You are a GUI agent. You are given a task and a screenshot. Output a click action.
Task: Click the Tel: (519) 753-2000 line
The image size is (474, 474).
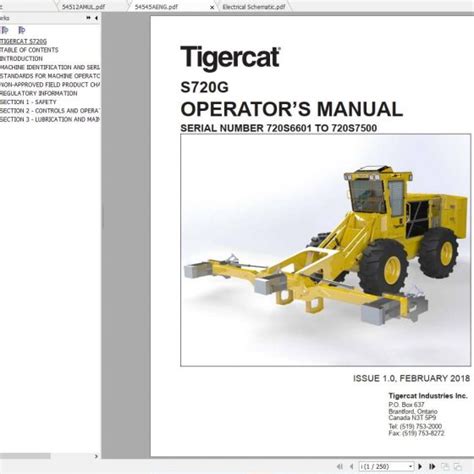pos(415,426)
